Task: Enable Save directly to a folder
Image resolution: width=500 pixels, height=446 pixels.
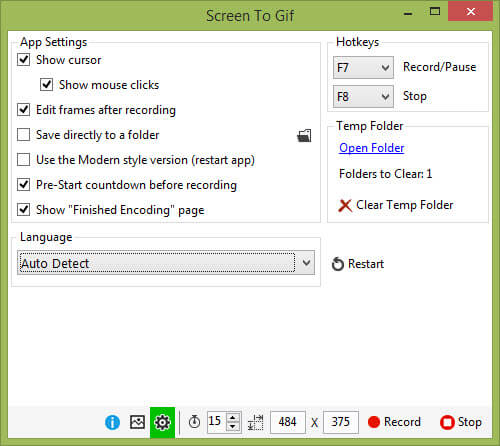Action: 24,135
